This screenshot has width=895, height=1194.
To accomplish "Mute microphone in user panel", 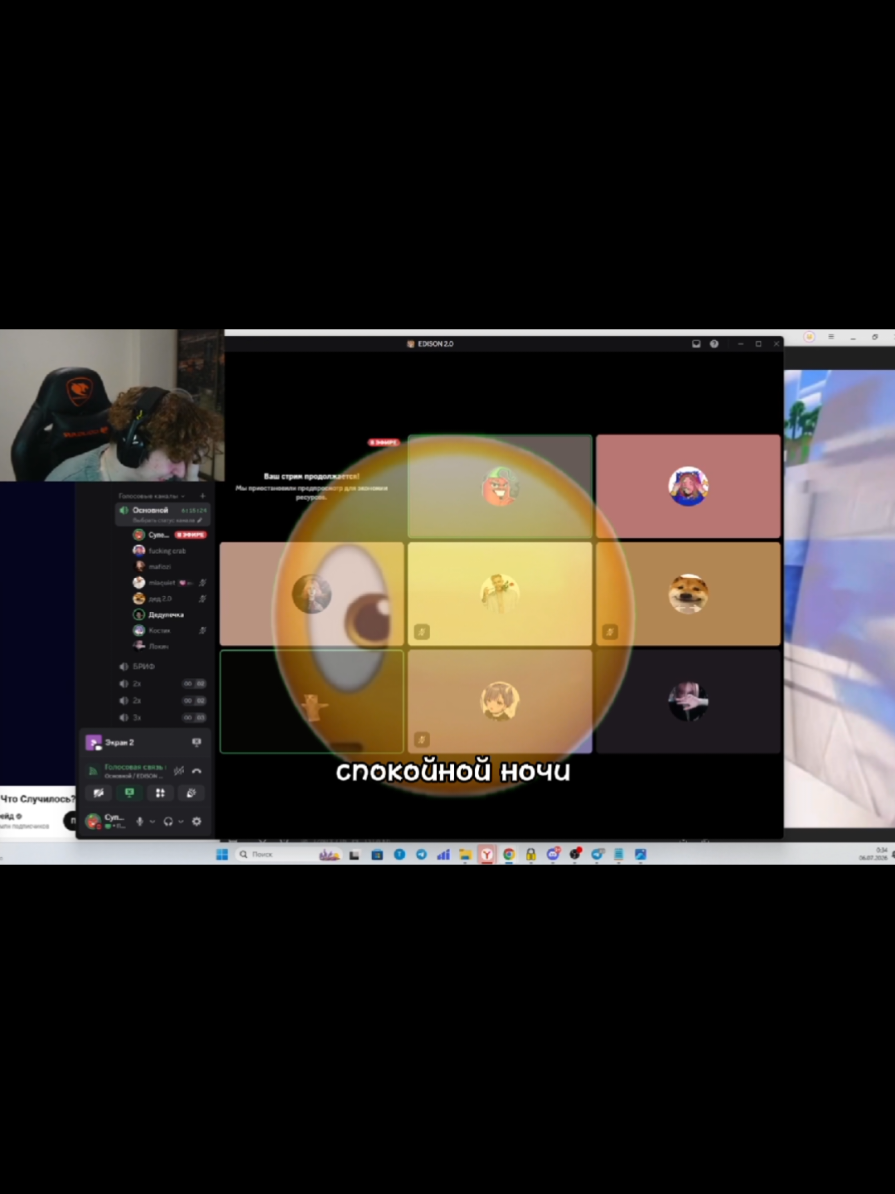I will (x=139, y=821).
